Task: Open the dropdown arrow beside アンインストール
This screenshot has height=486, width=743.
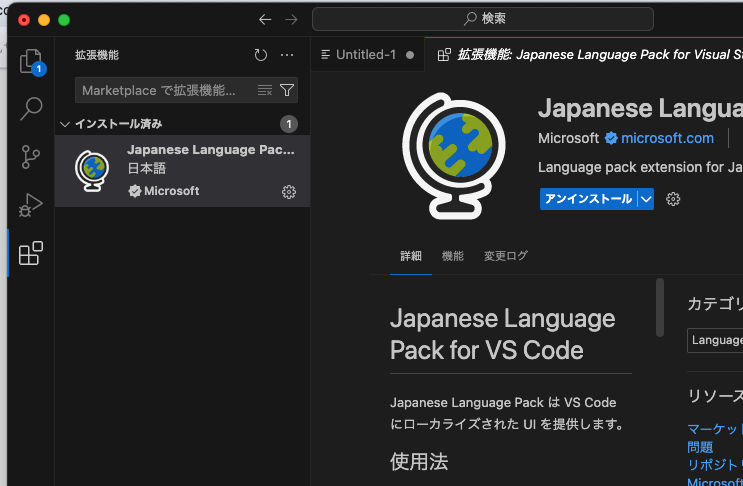Action: (x=646, y=199)
